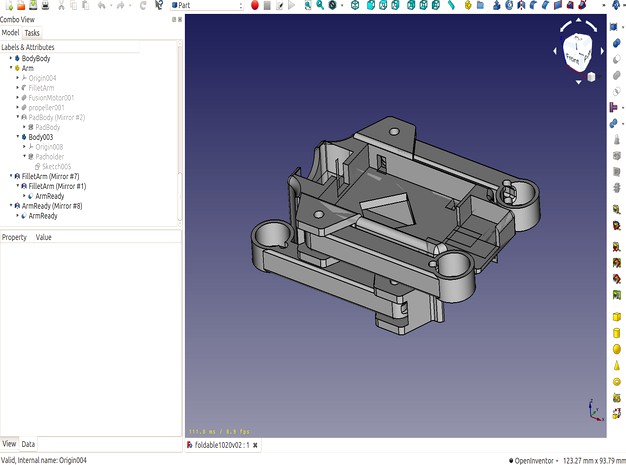Click the red macro record button

[x=254, y=5]
